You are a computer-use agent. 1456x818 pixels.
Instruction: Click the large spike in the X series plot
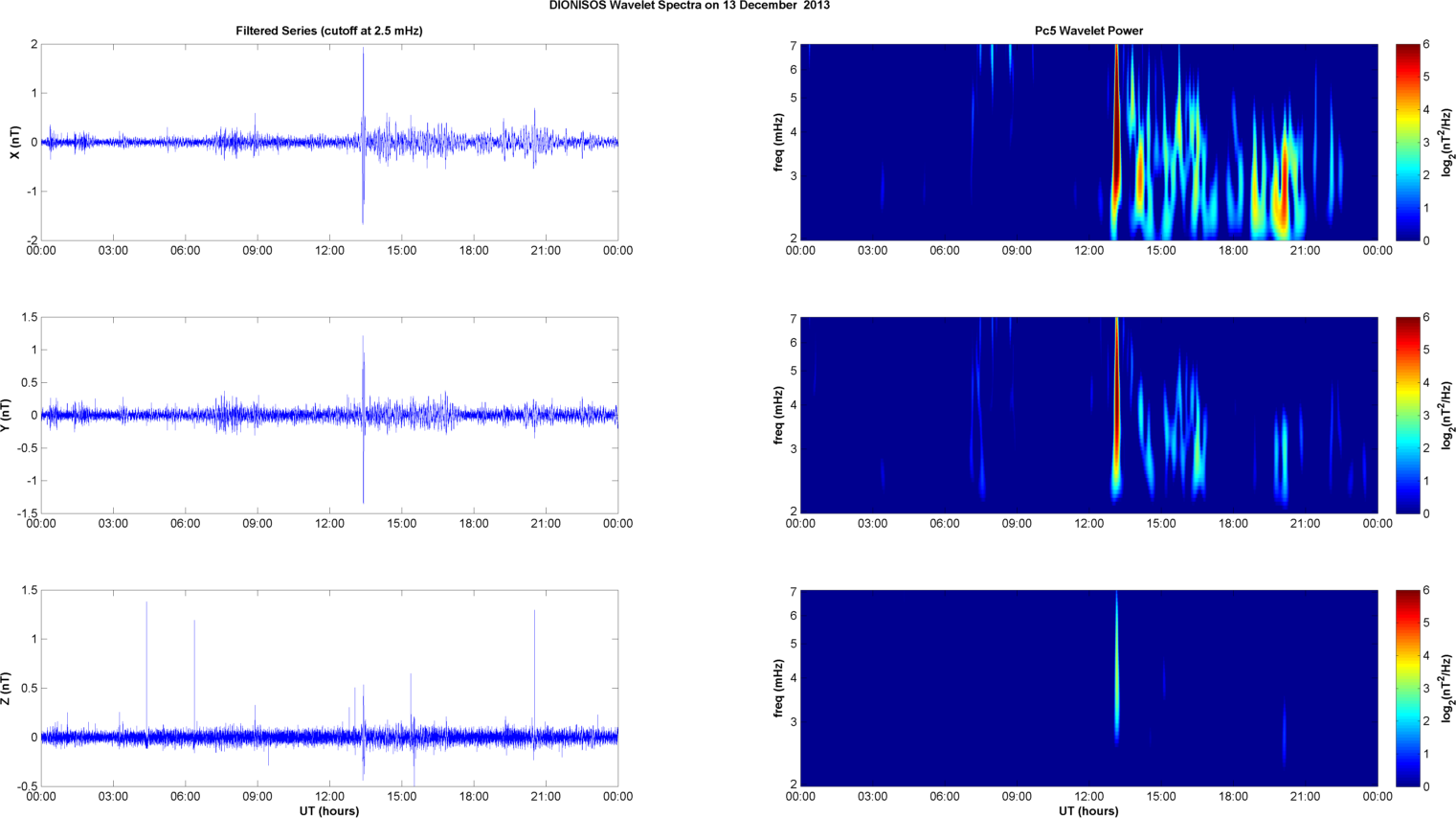pos(363,135)
